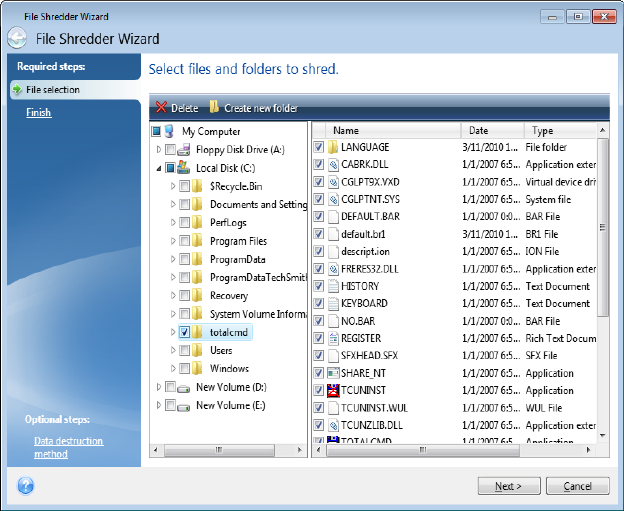The height and width of the screenshot is (511, 624).
Task: Uncheck the totalcmd folder checkbox
Action: coord(184,332)
